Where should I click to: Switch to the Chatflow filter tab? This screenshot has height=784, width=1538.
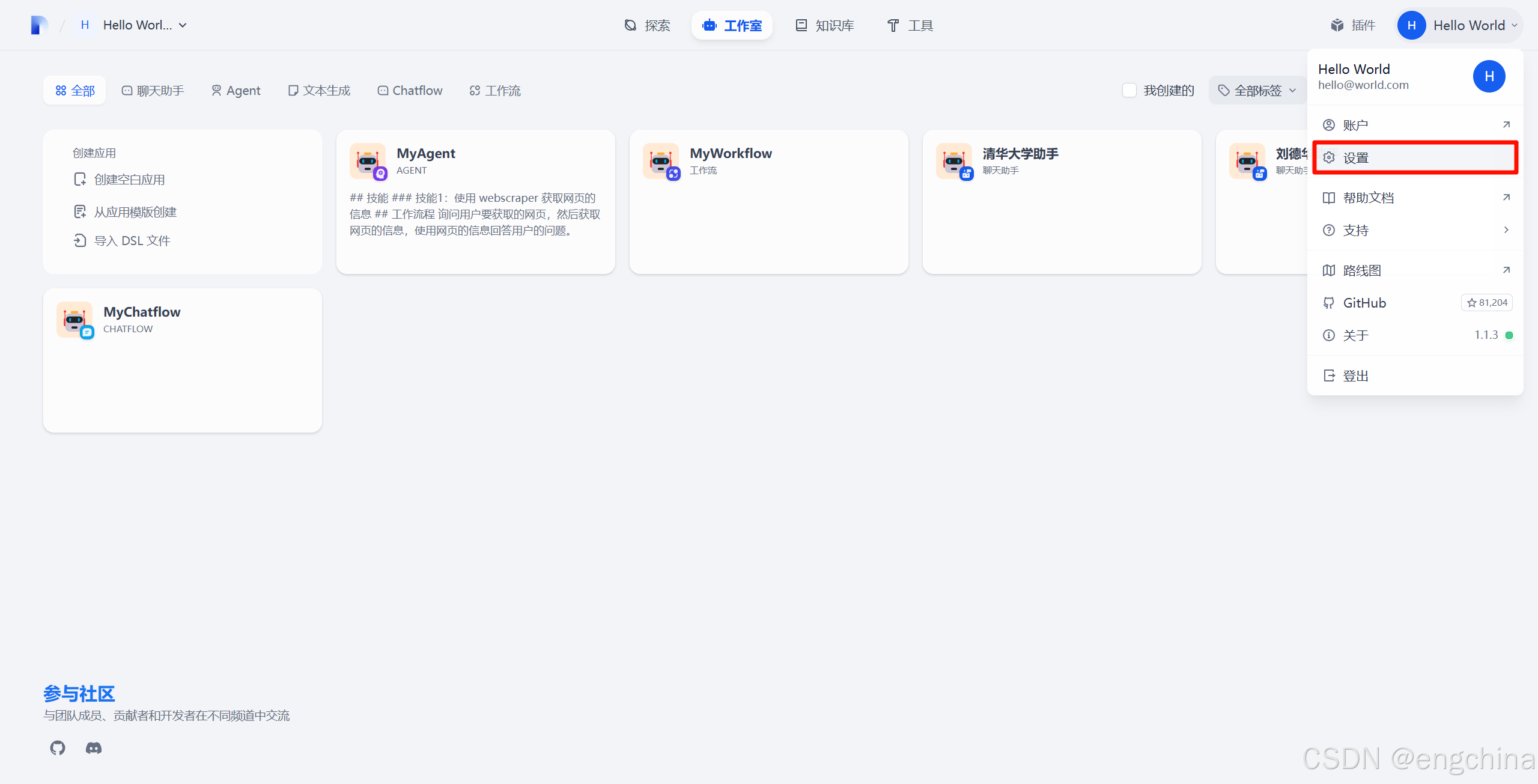click(410, 90)
